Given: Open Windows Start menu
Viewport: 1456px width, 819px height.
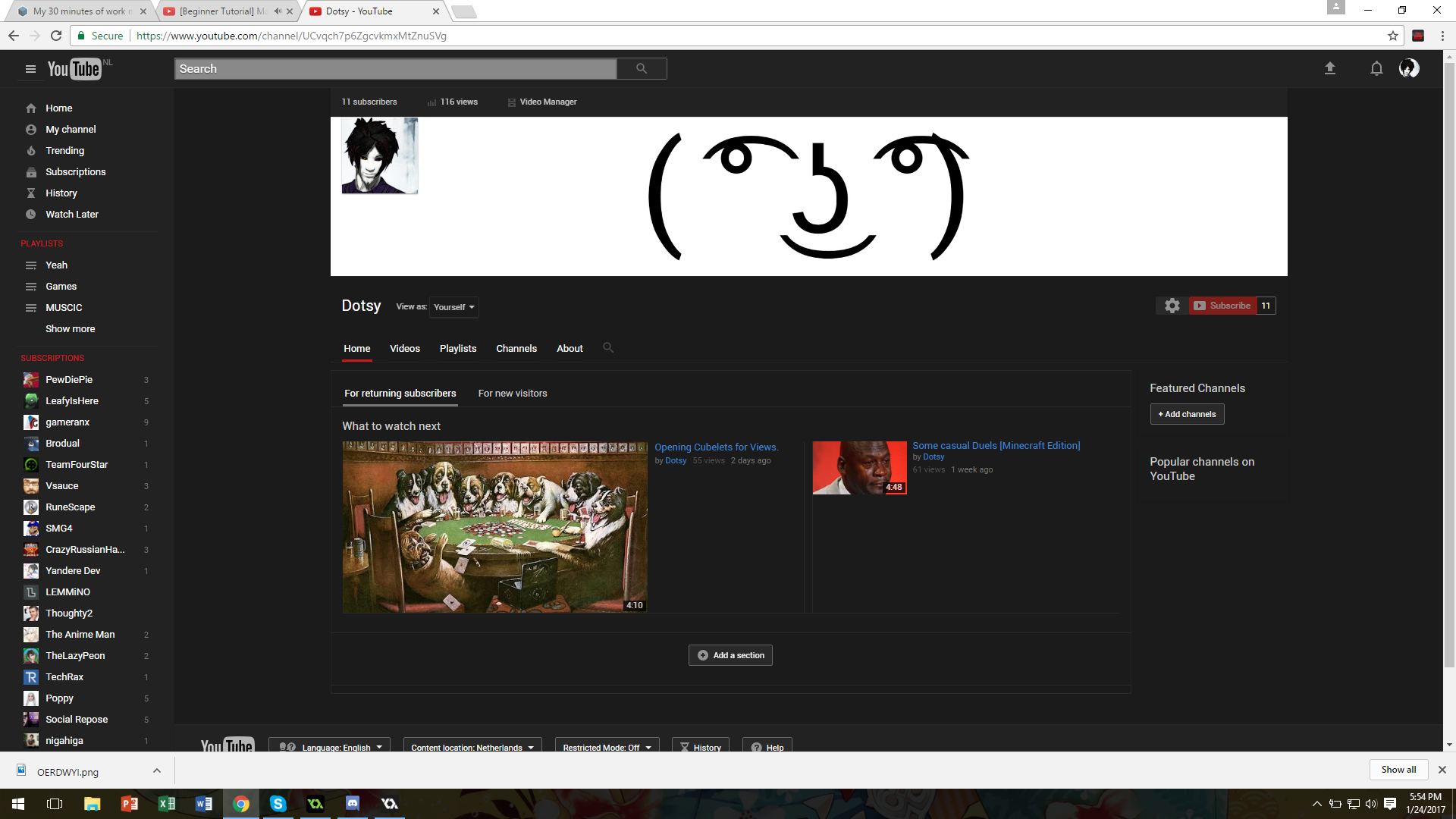Looking at the screenshot, I should 18,804.
